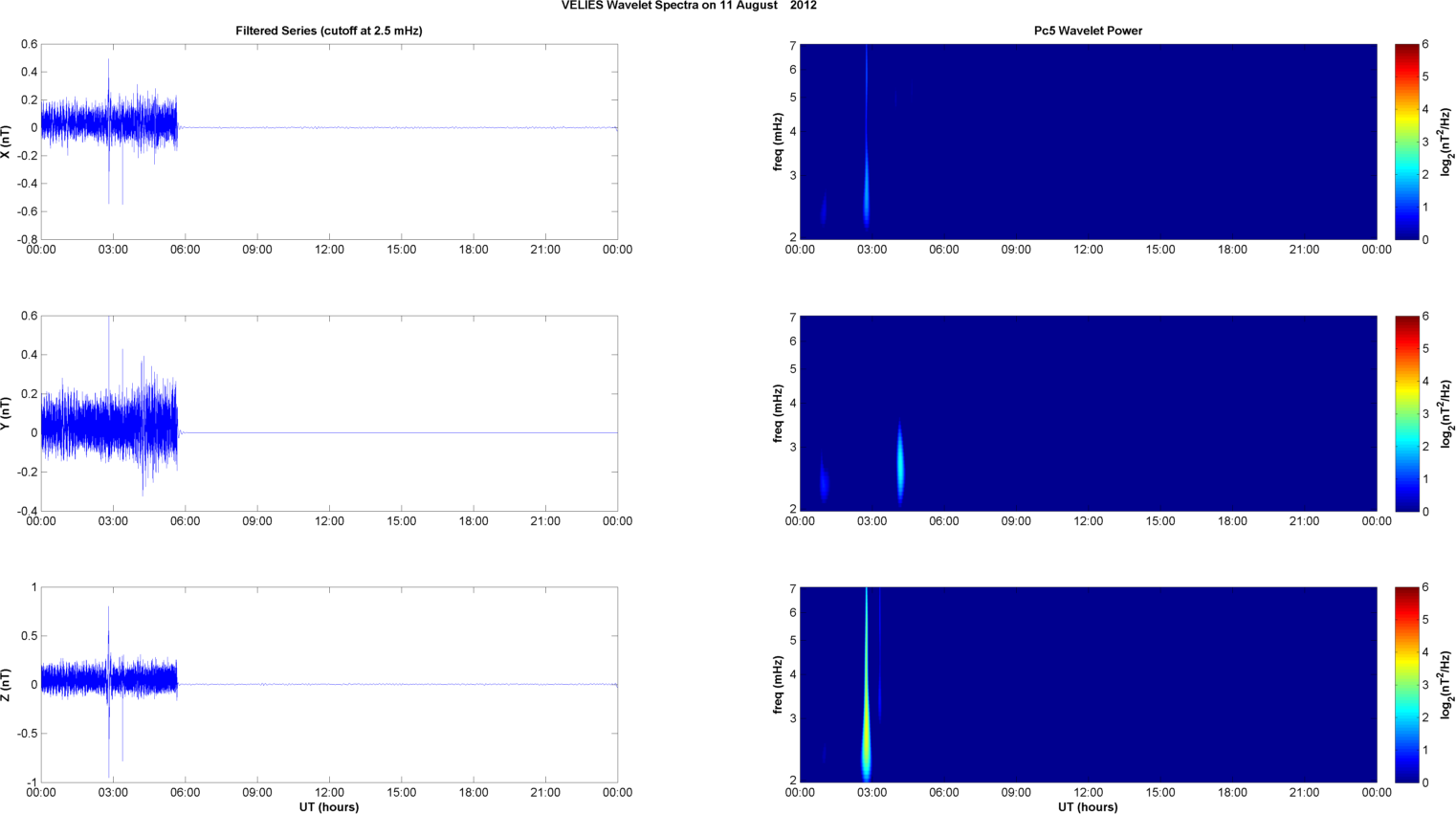Image resolution: width=1456 pixels, height=814 pixels.
Task: Click the VELIES Wavelet Spectra figure title
Action: point(689,6)
